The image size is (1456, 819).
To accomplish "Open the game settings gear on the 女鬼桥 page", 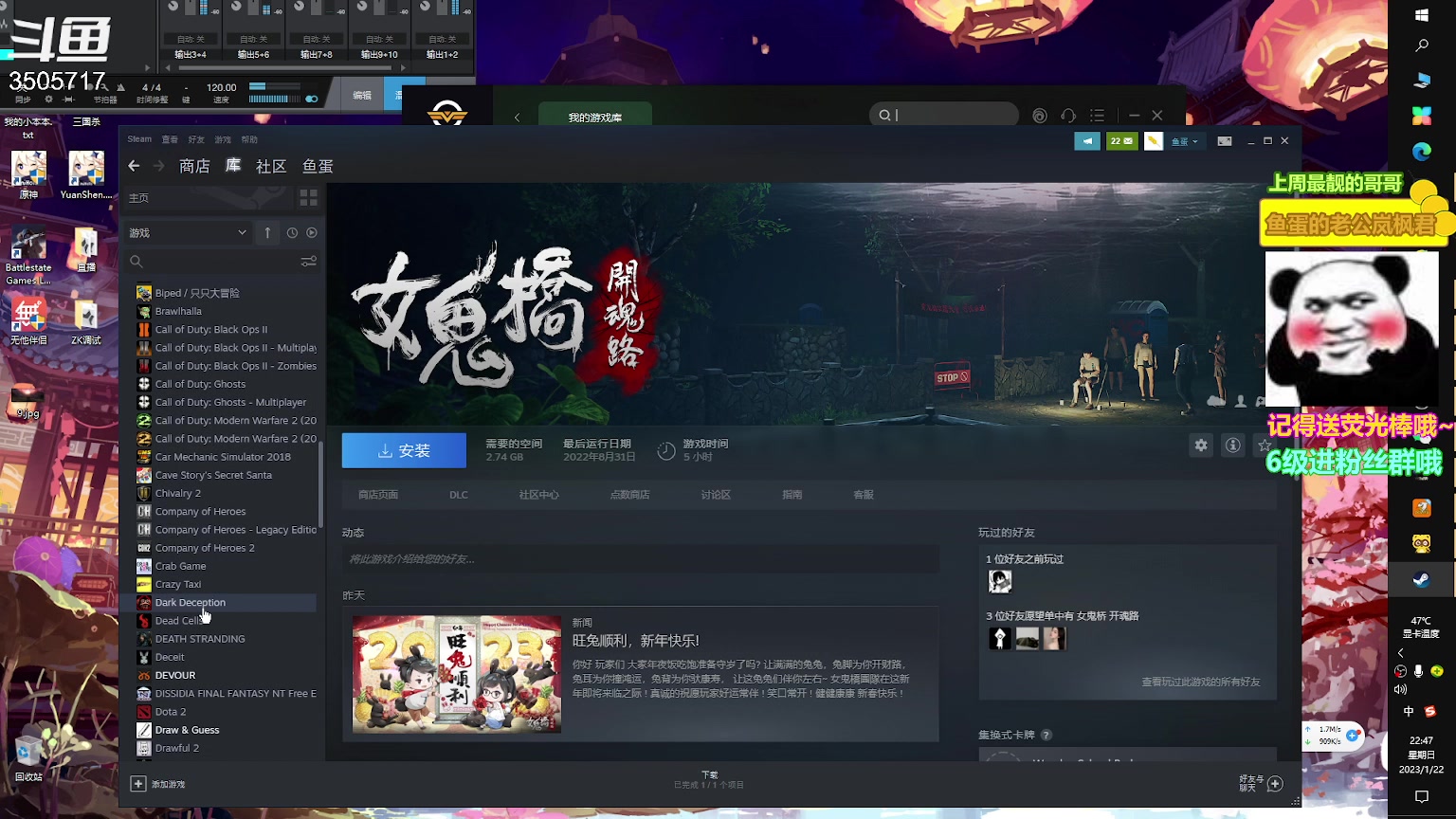I will point(1200,445).
